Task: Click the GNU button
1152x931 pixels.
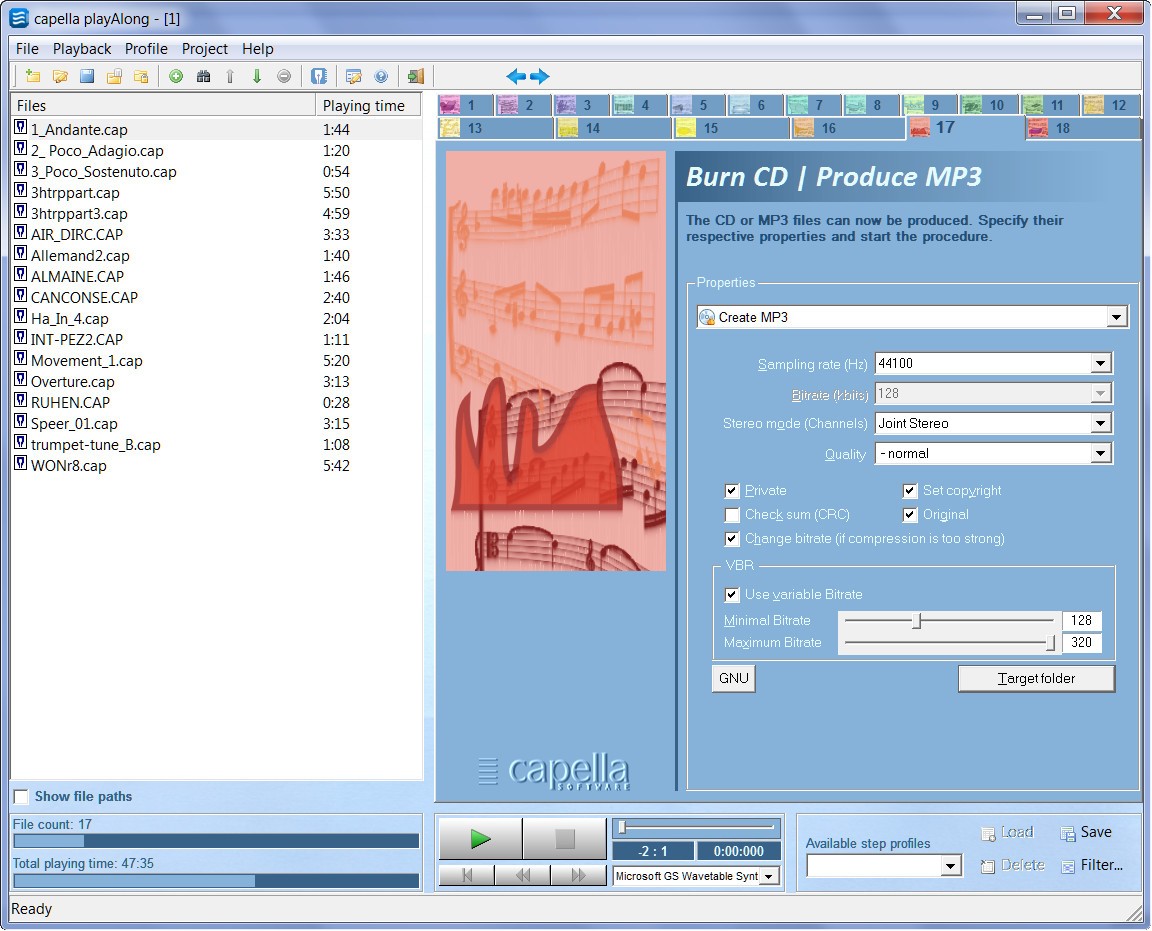Action: pyautogui.click(x=733, y=678)
